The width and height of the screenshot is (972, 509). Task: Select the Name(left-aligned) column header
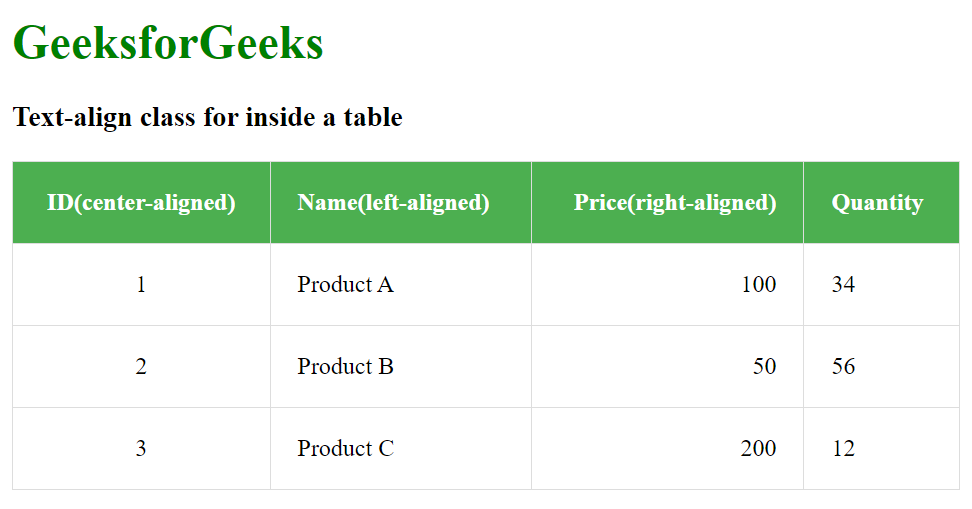tap(393, 203)
